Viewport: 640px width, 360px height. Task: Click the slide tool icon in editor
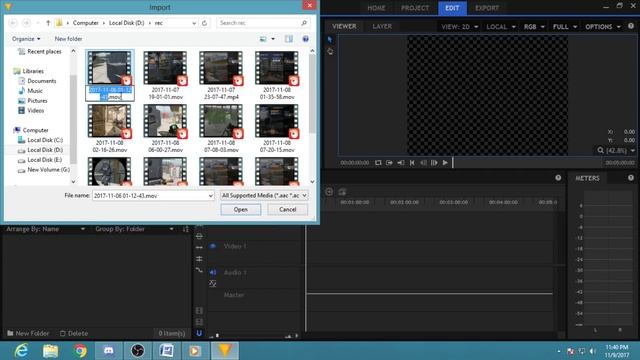199,259
